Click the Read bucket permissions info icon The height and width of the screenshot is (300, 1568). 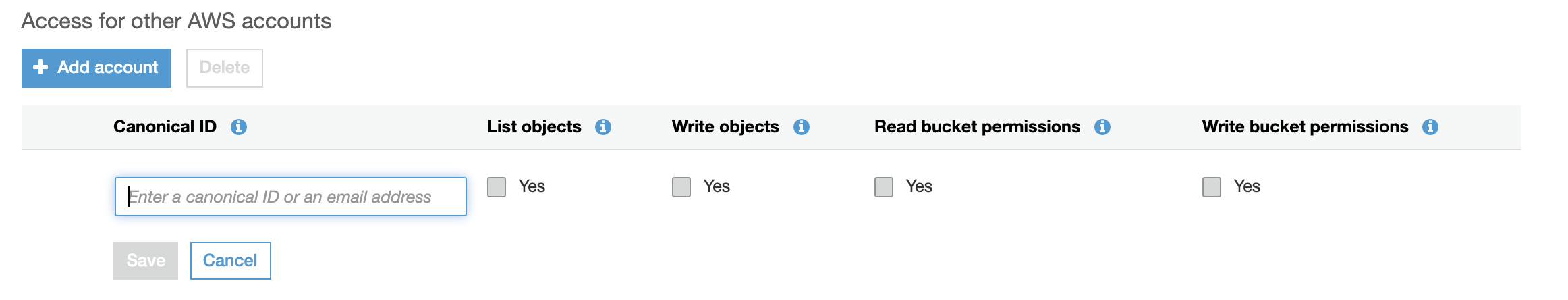coord(1102,127)
